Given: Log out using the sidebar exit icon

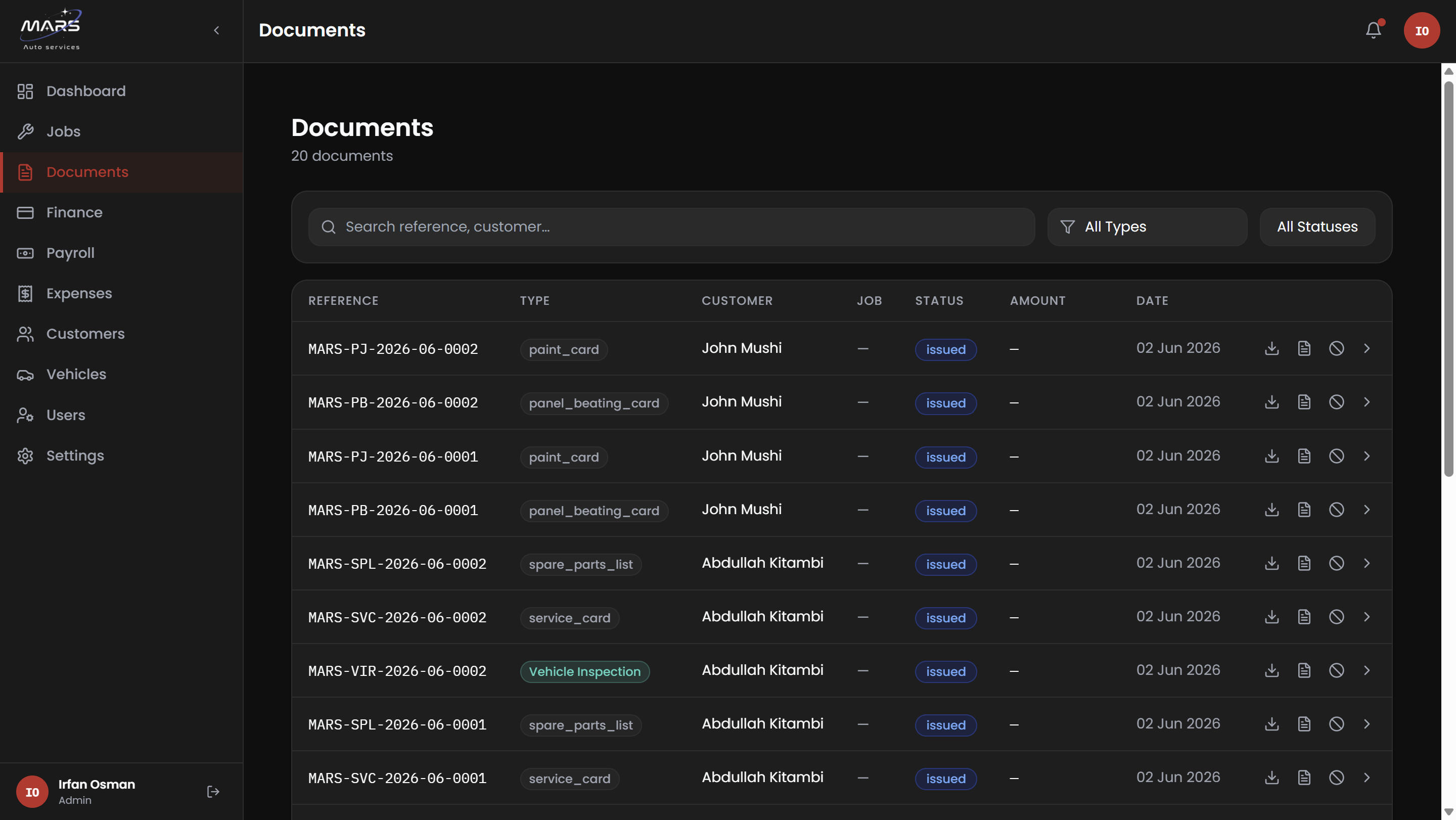Looking at the screenshot, I should [213, 792].
